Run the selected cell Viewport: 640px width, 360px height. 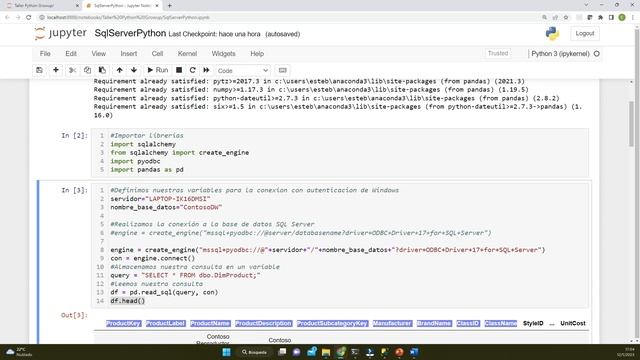coord(158,70)
